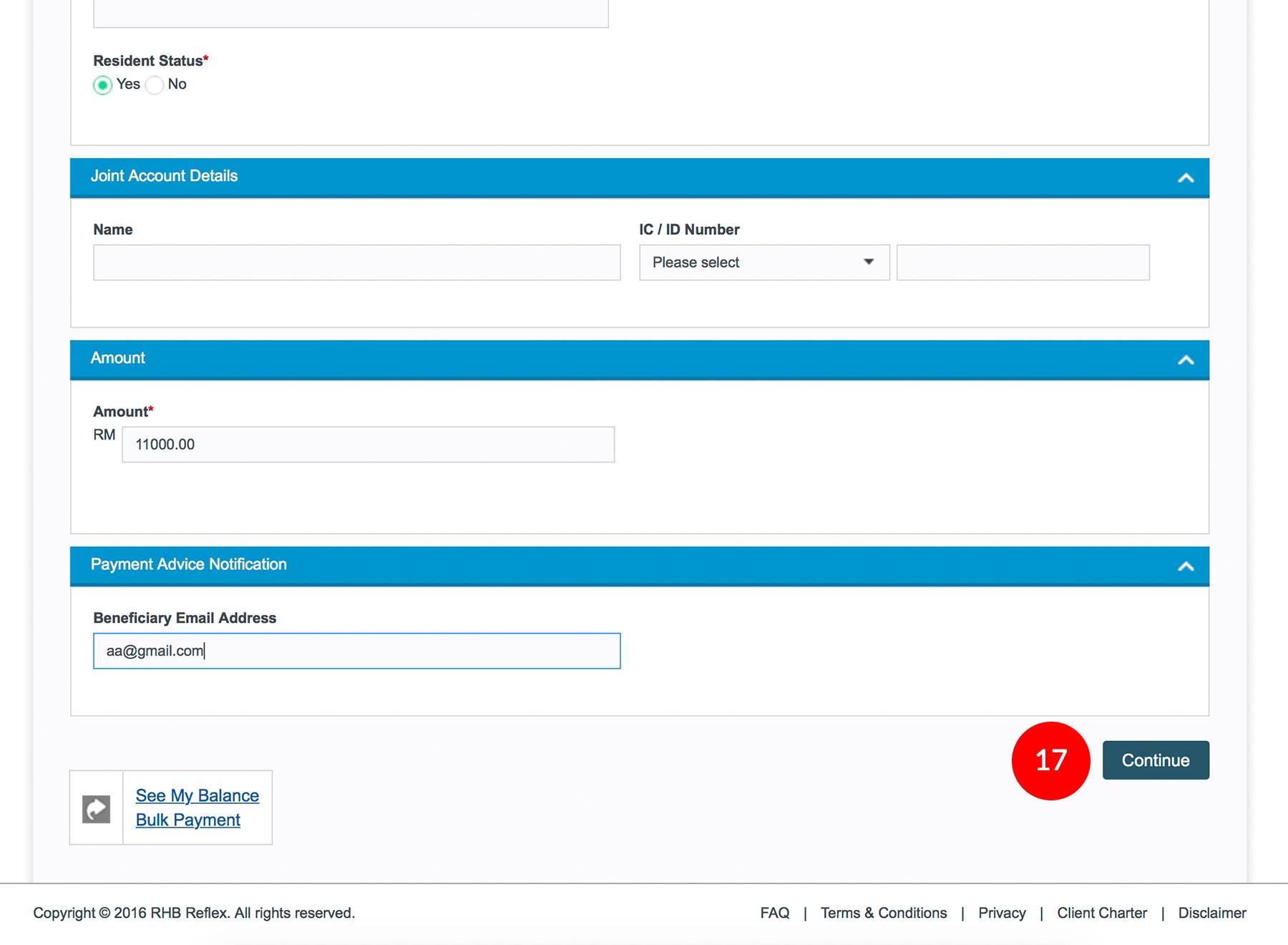
Task: Click the red step 17 marker
Action: tap(1050, 760)
